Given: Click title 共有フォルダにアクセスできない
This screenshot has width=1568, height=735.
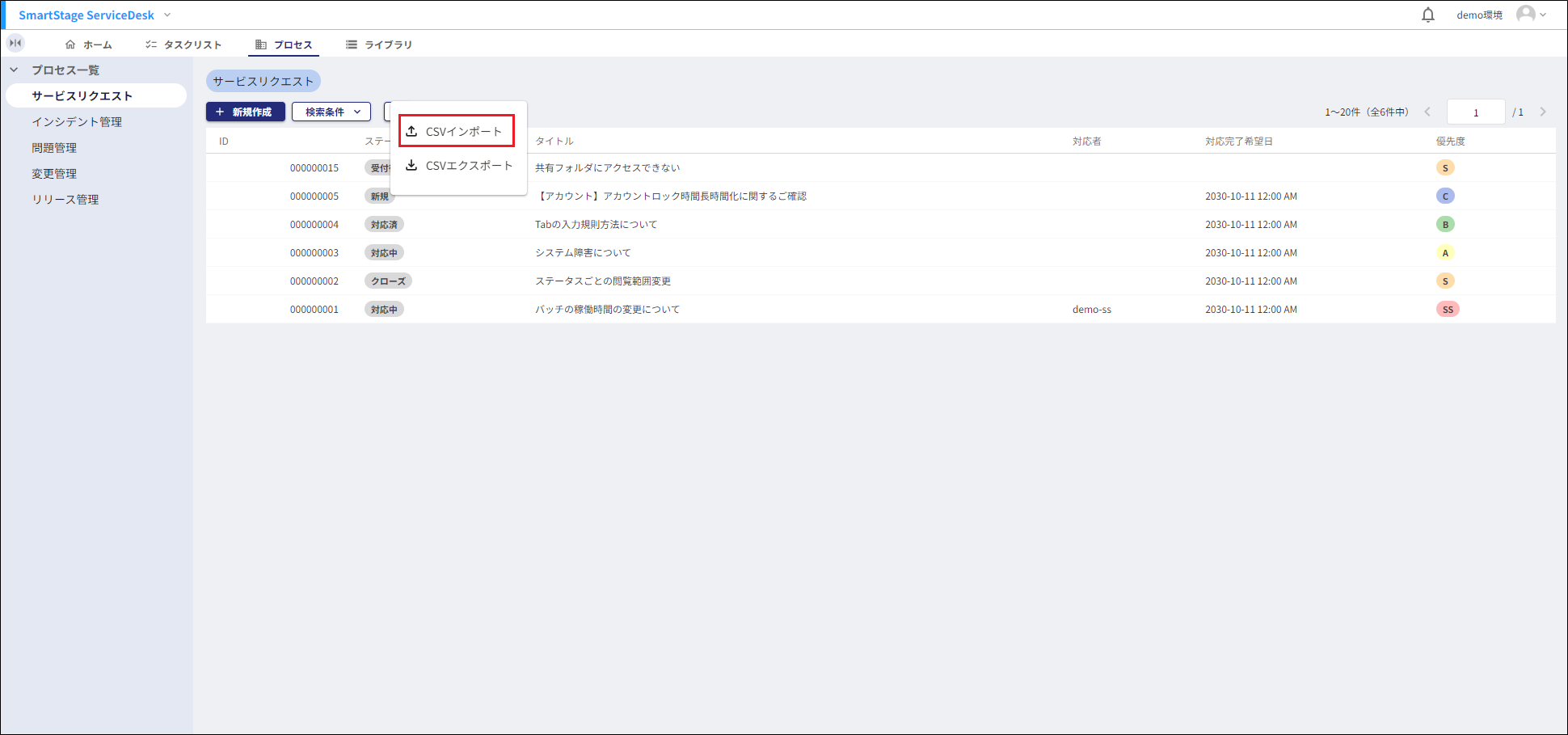Looking at the screenshot, I should coord(608,167).
